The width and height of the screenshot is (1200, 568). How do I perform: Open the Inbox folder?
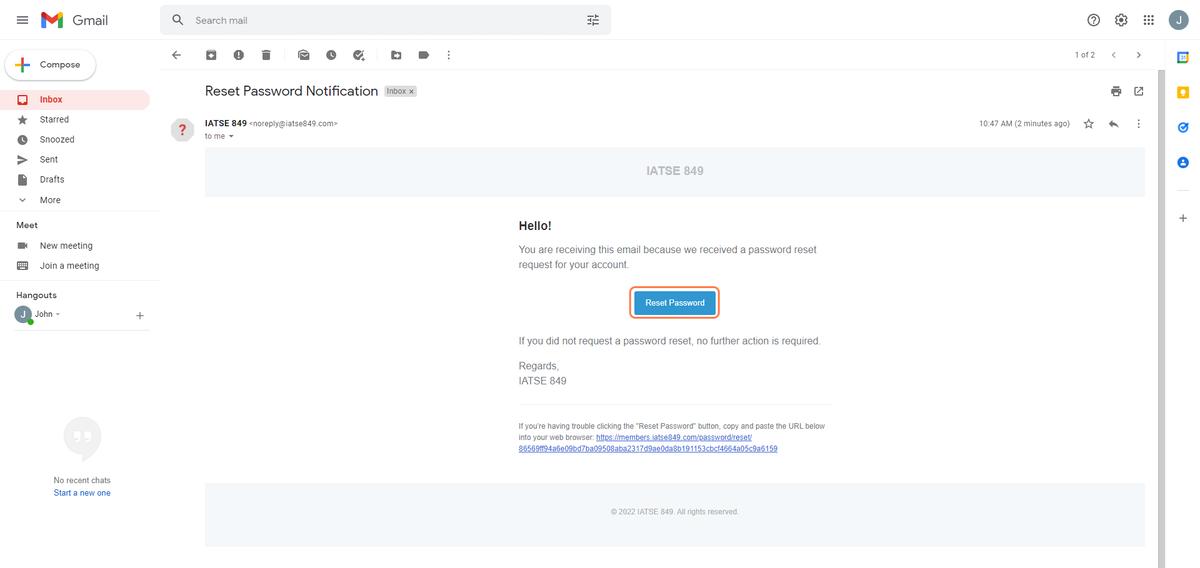[x=75, y=100]
